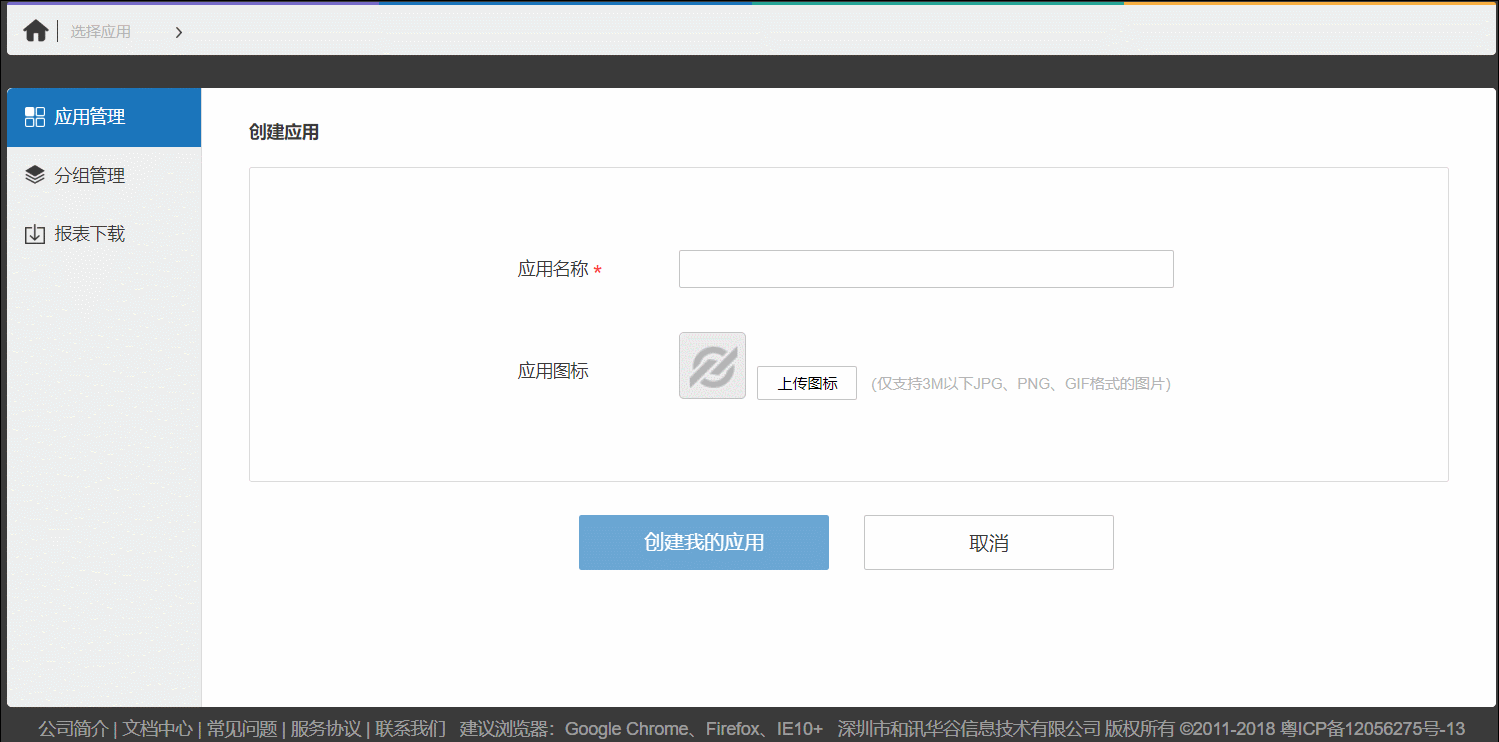Click the 选择应用 breadcrumb text
Screen dimensions: 1499x742
[x=100, y=32]
